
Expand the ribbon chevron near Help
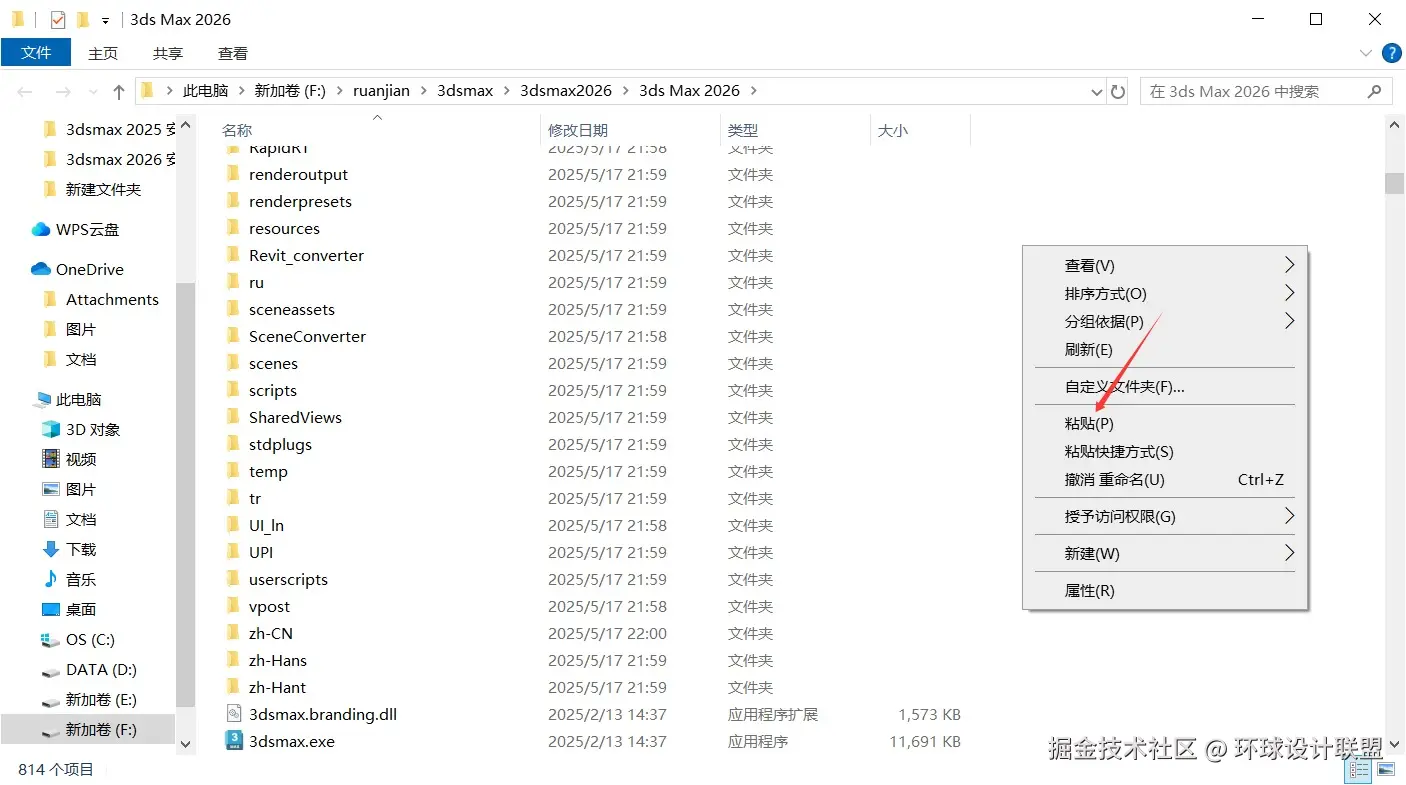pos(1366,53)
